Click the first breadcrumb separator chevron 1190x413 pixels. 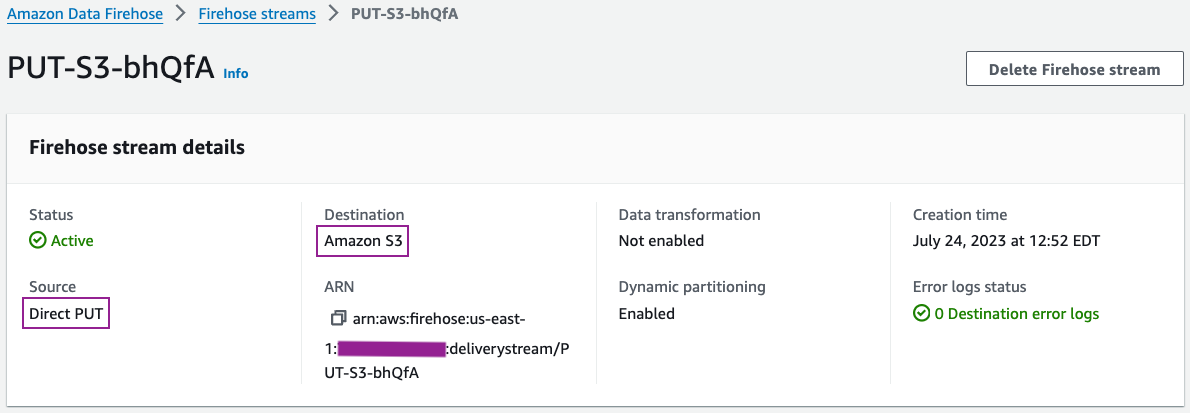[181, 14]
